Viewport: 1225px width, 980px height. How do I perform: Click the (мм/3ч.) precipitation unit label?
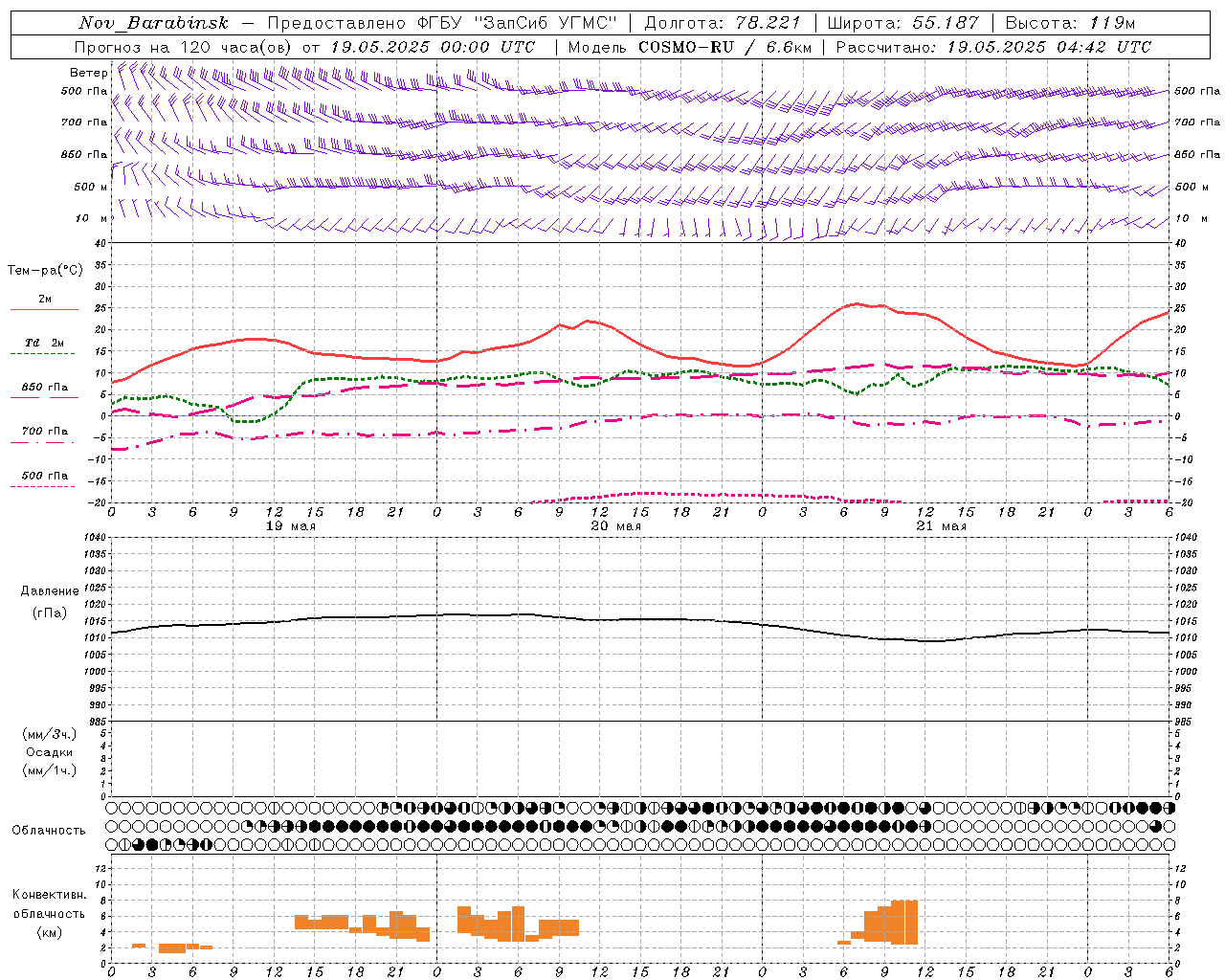click(50, 734)
